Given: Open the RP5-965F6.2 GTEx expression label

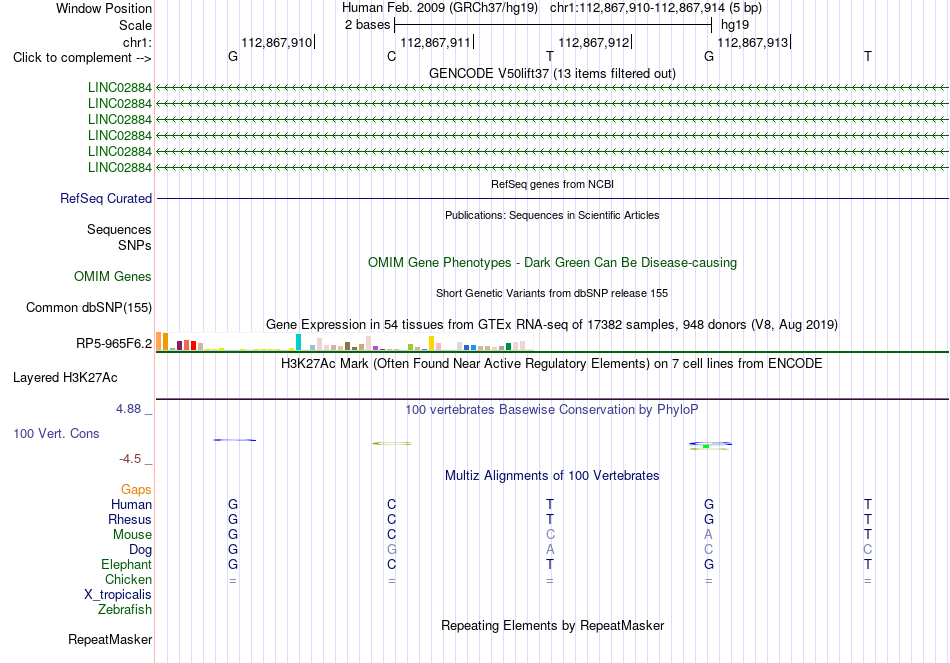Looking at the screenshot, I should [114, 344].
